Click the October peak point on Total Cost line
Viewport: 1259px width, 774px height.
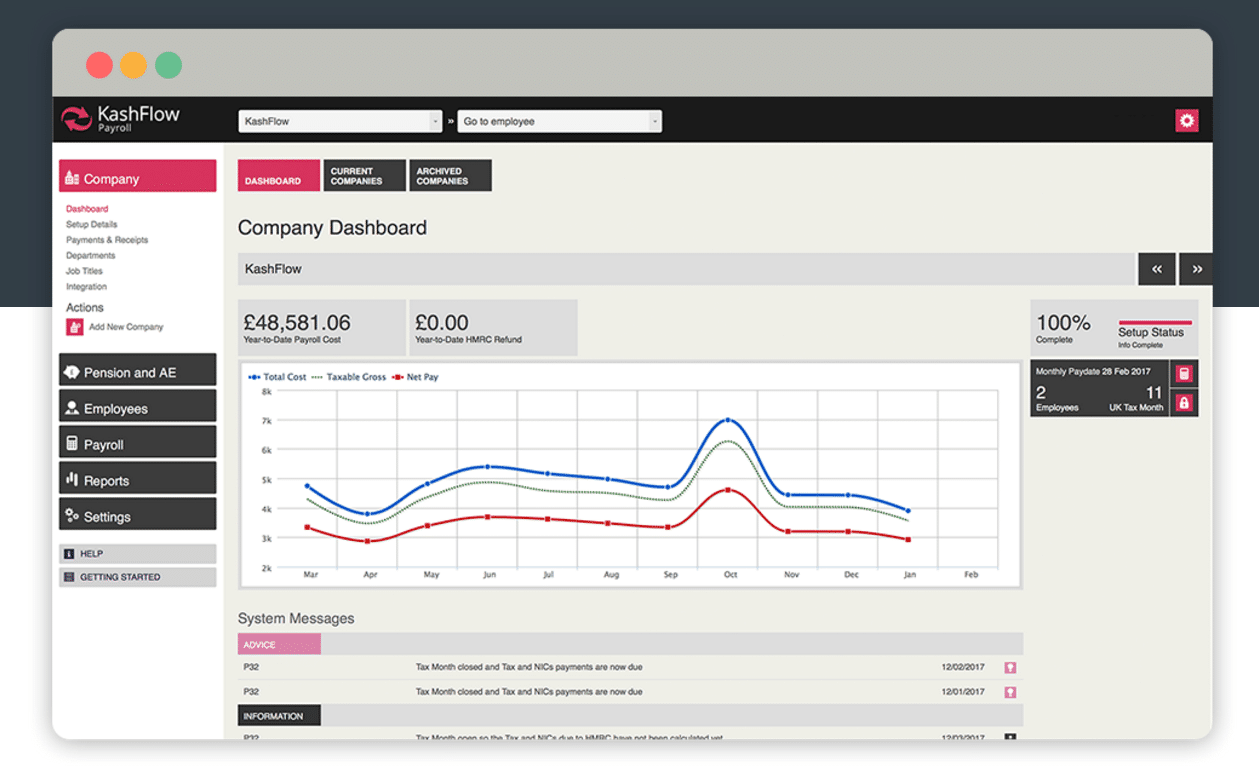tap(728, 420)
